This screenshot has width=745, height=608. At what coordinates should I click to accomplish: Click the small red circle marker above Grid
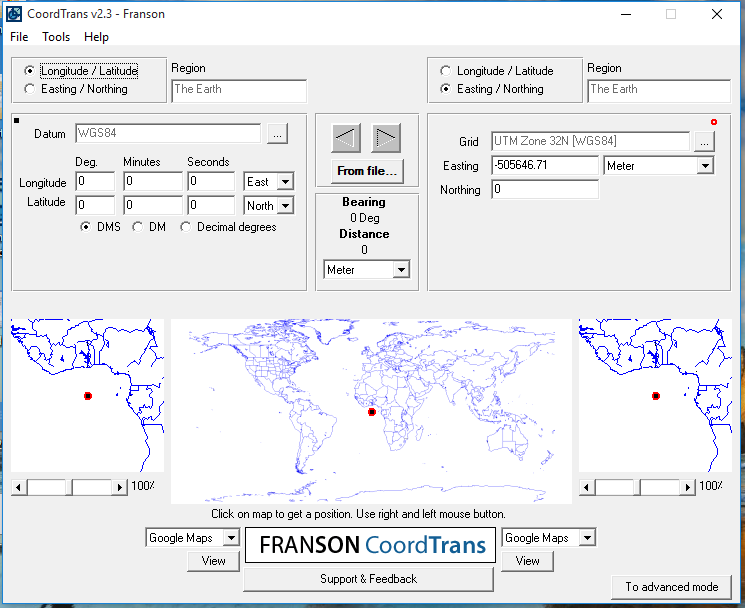click(x=714, y=123)
